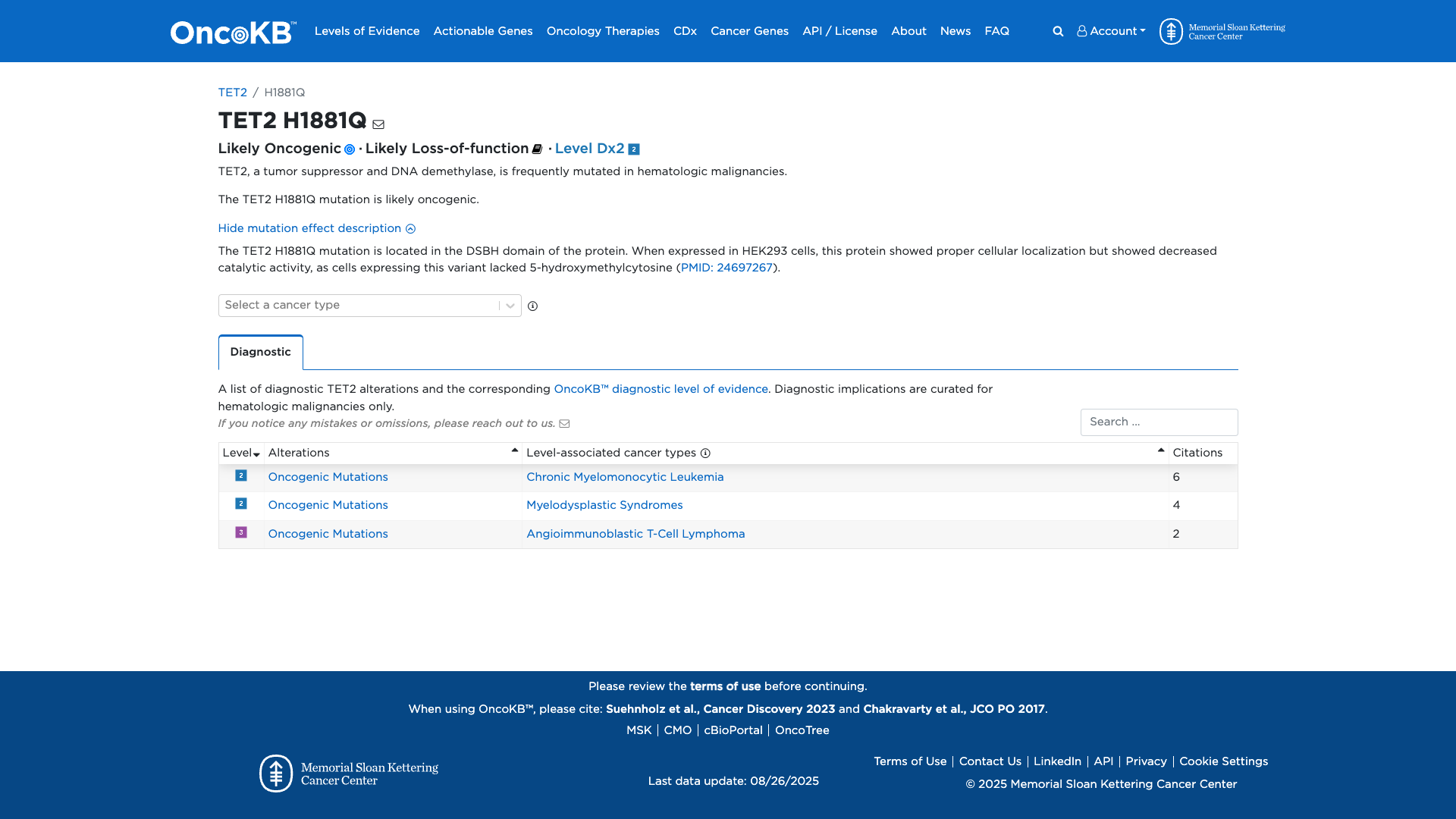Open the Chronic Myelomonocytic Leukemia link
Image resolution: width=1456 pixels, height=819 pixels.
625,477
